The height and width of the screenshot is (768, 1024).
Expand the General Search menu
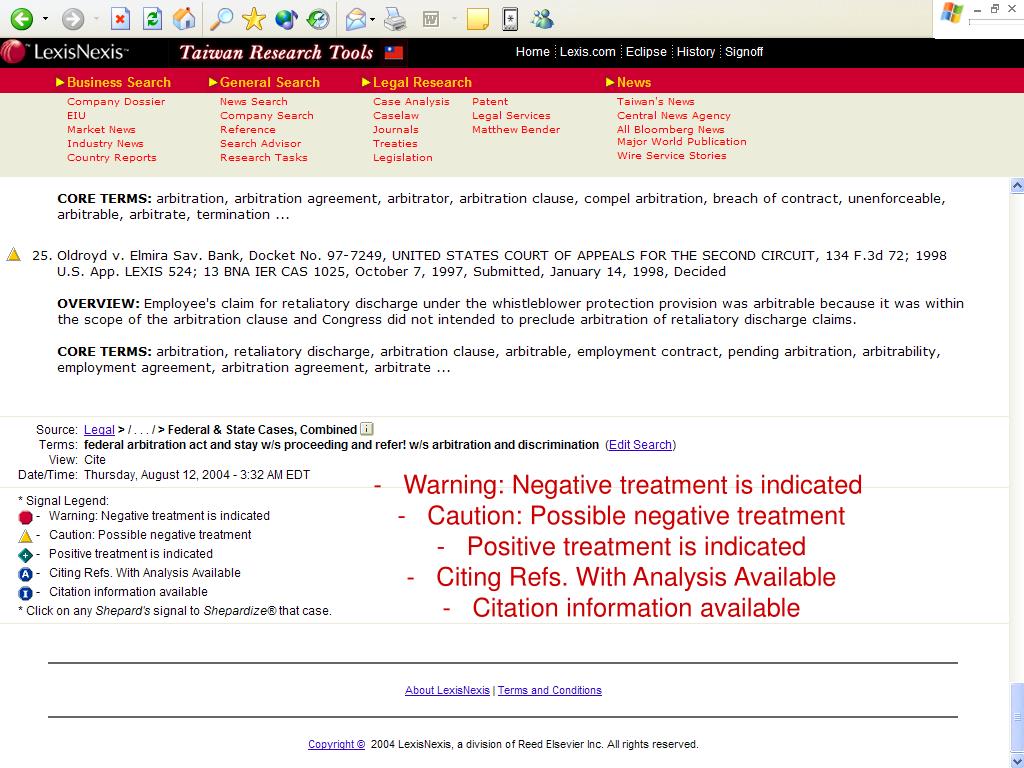tap(264, 82)
